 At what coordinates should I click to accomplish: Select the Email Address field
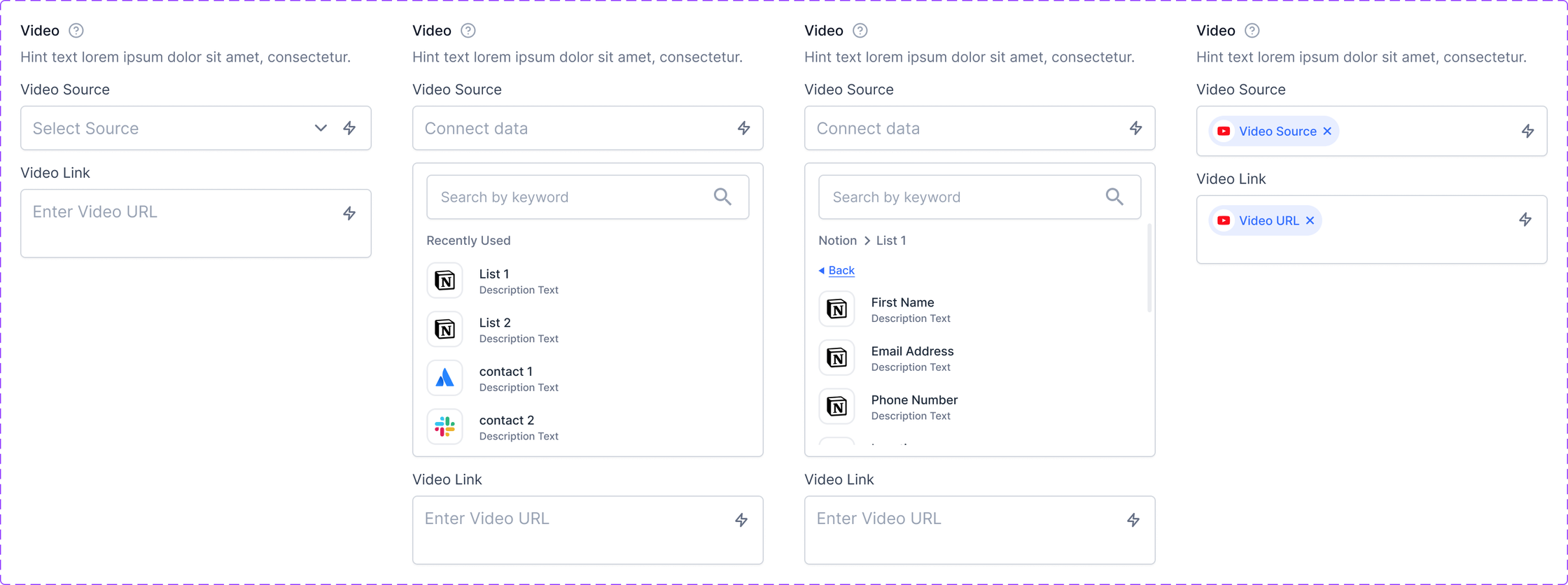click(x=980, y=358)
